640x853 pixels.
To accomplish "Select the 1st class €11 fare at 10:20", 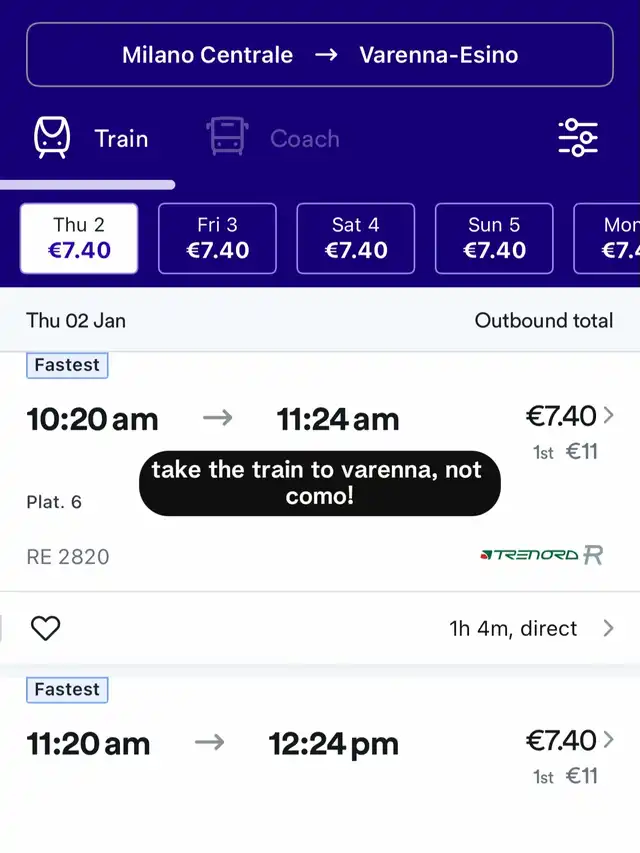I will pyautogui.click(x=566, y=451).
